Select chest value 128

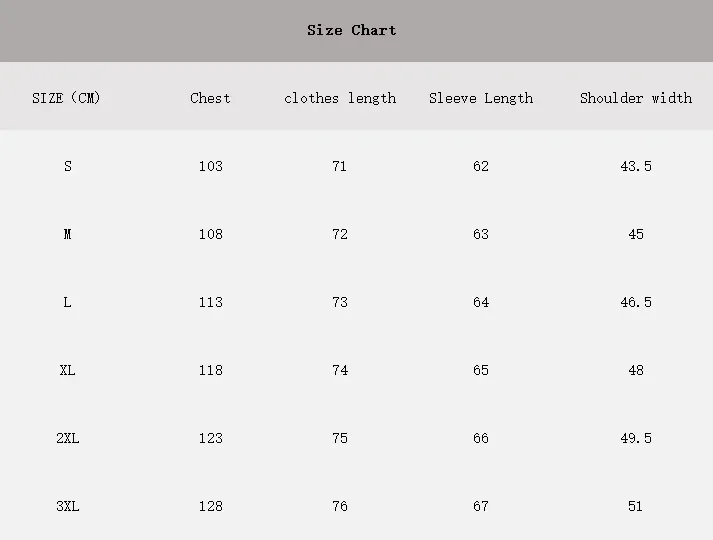210,506
